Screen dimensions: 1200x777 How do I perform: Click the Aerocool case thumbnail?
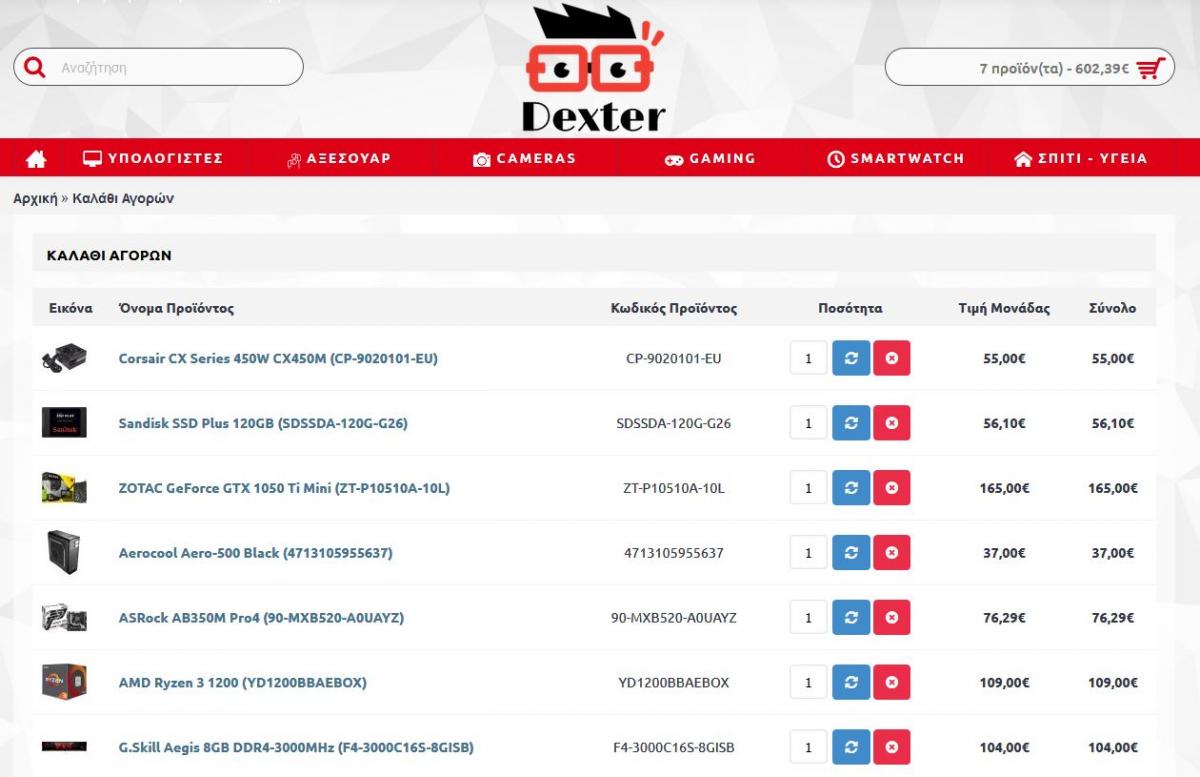(64, 552)
